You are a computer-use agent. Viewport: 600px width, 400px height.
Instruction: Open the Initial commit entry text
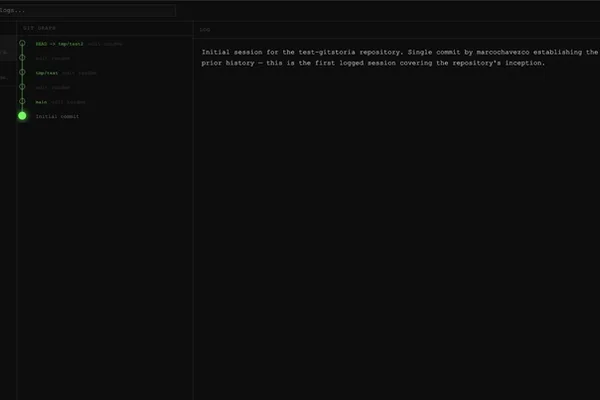click(57, 116)
